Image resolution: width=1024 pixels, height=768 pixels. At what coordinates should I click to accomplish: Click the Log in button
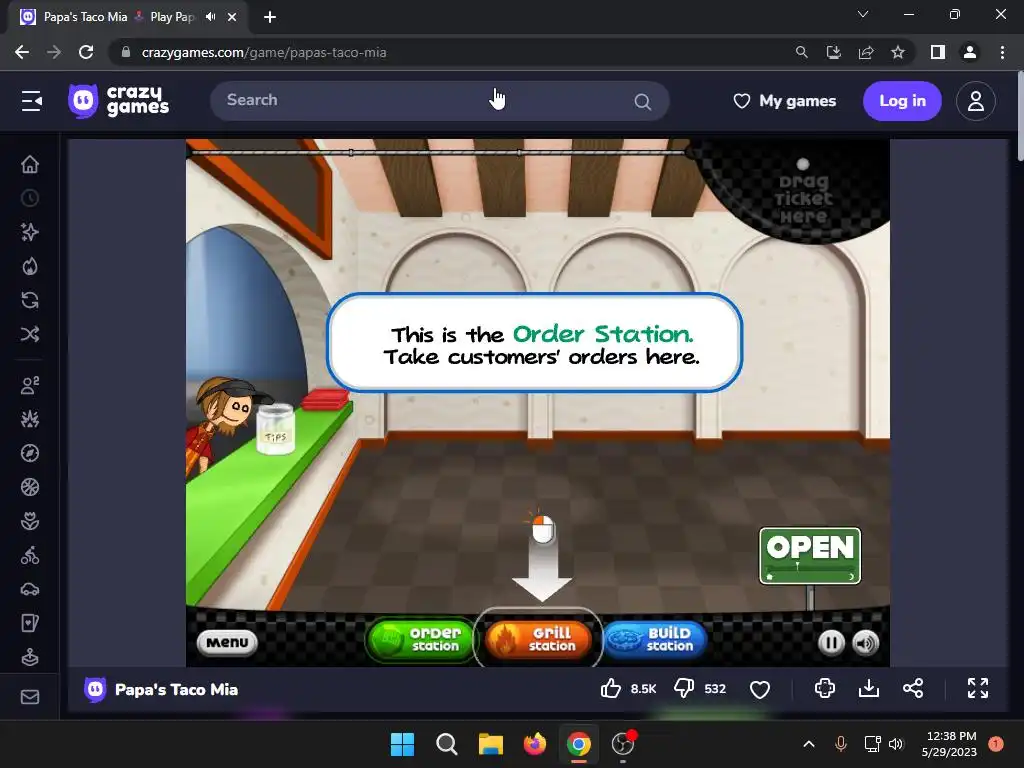(x=902, y=101)
